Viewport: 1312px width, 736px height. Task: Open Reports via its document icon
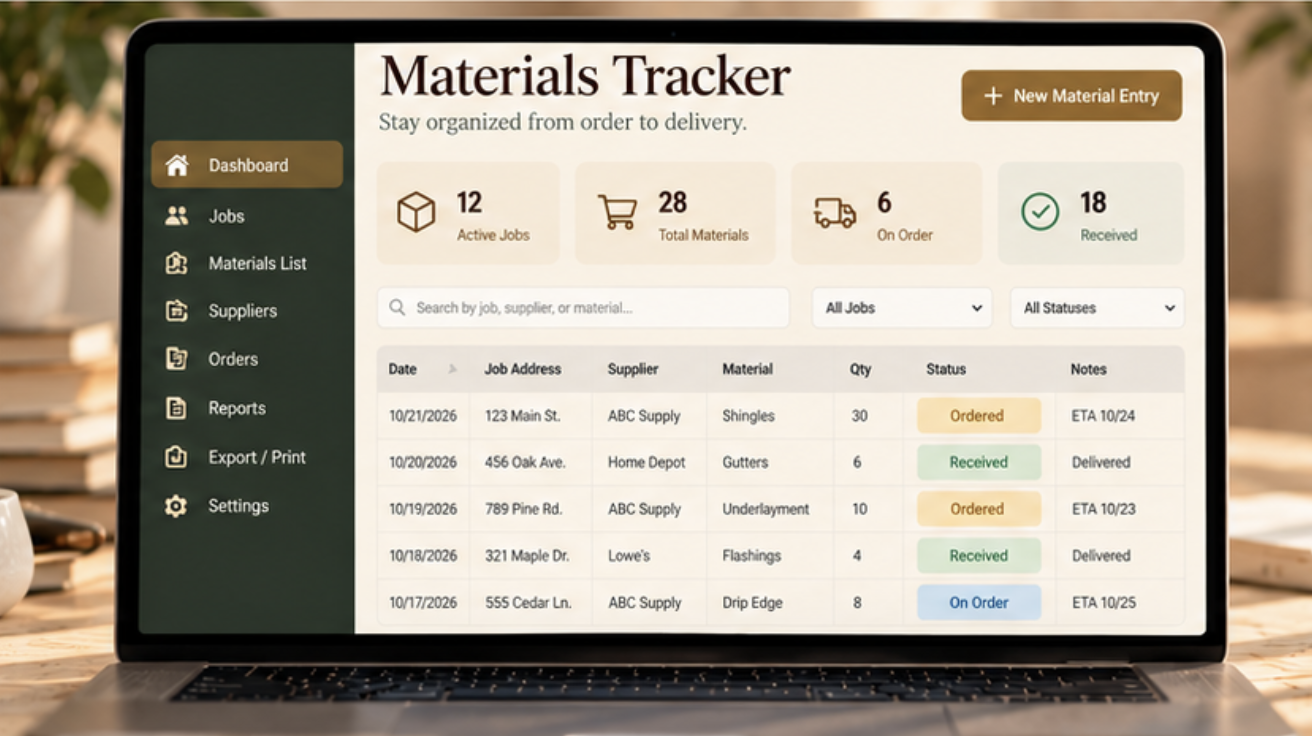[x=177, y=408]
